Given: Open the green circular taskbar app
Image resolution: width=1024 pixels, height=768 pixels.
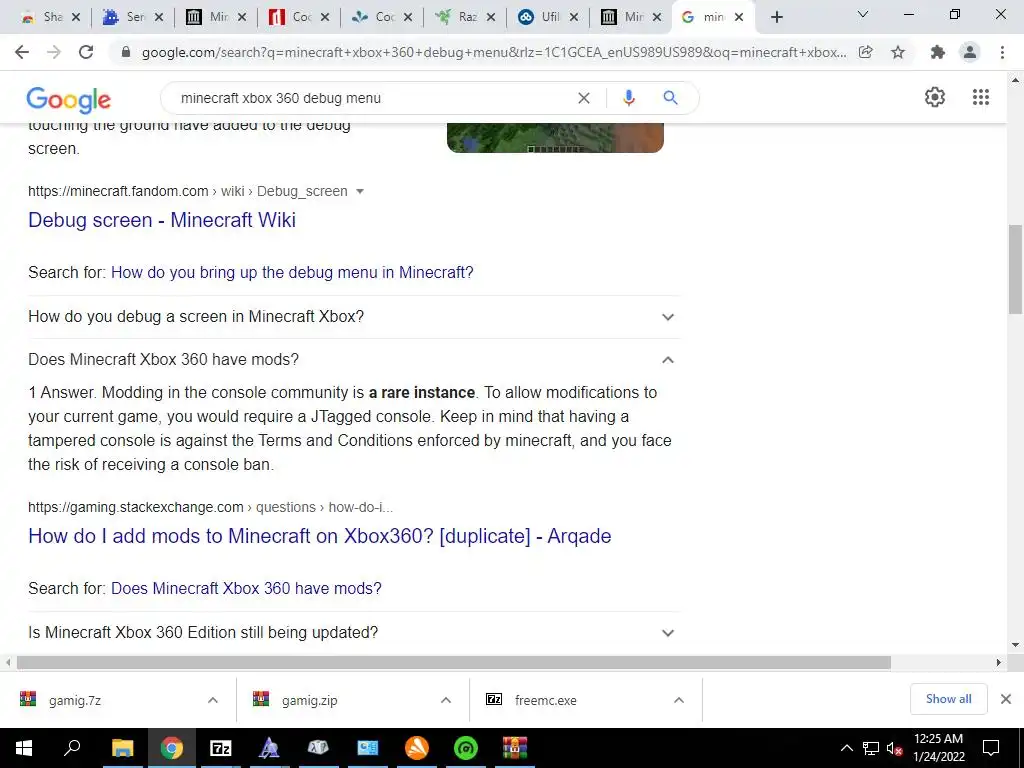Looking at the screenshot, I should tap(466, 748).
